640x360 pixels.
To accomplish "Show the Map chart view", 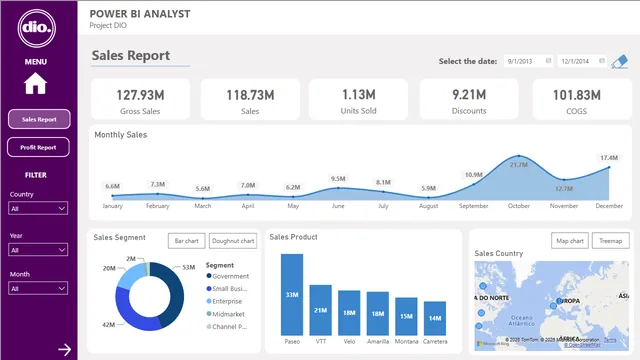I will click(570, 241).
